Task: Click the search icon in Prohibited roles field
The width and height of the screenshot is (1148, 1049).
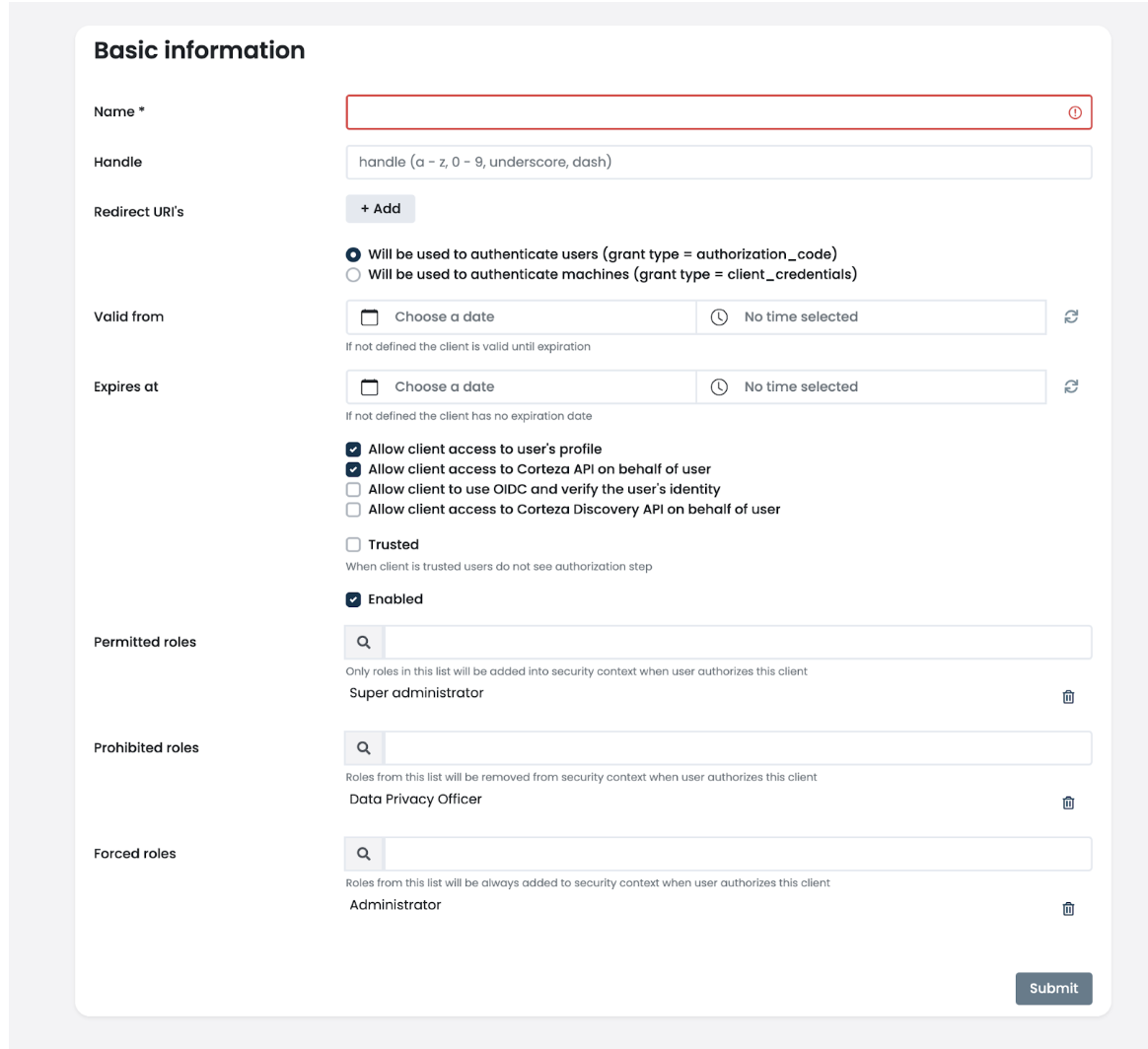Action: (363, 747)
